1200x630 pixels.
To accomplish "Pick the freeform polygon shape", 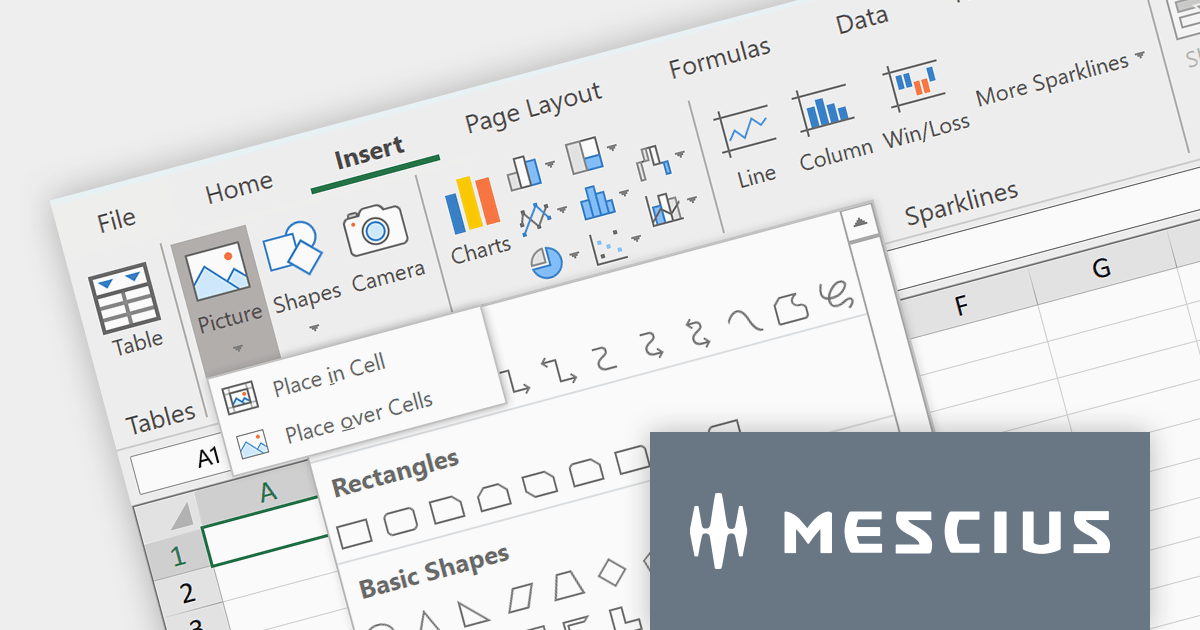I will [790, 308].
